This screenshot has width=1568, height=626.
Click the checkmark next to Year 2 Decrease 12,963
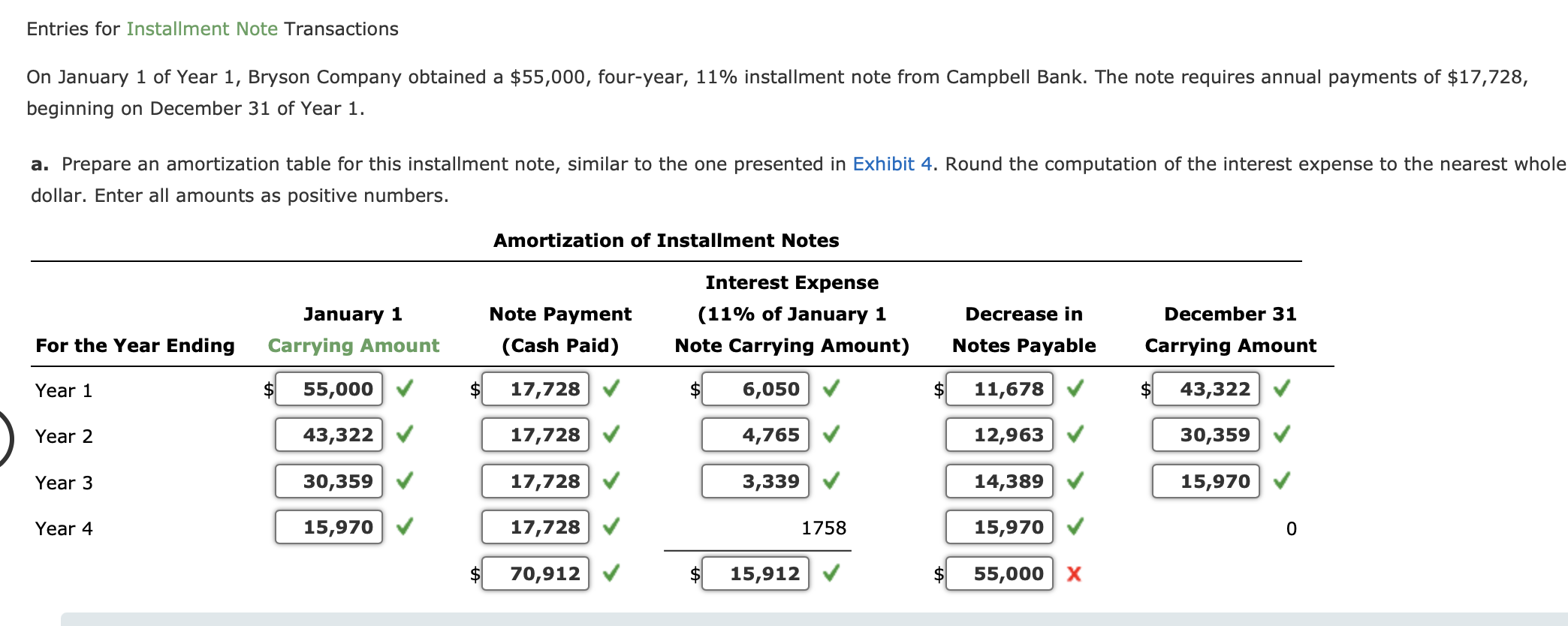[1074, 435]
